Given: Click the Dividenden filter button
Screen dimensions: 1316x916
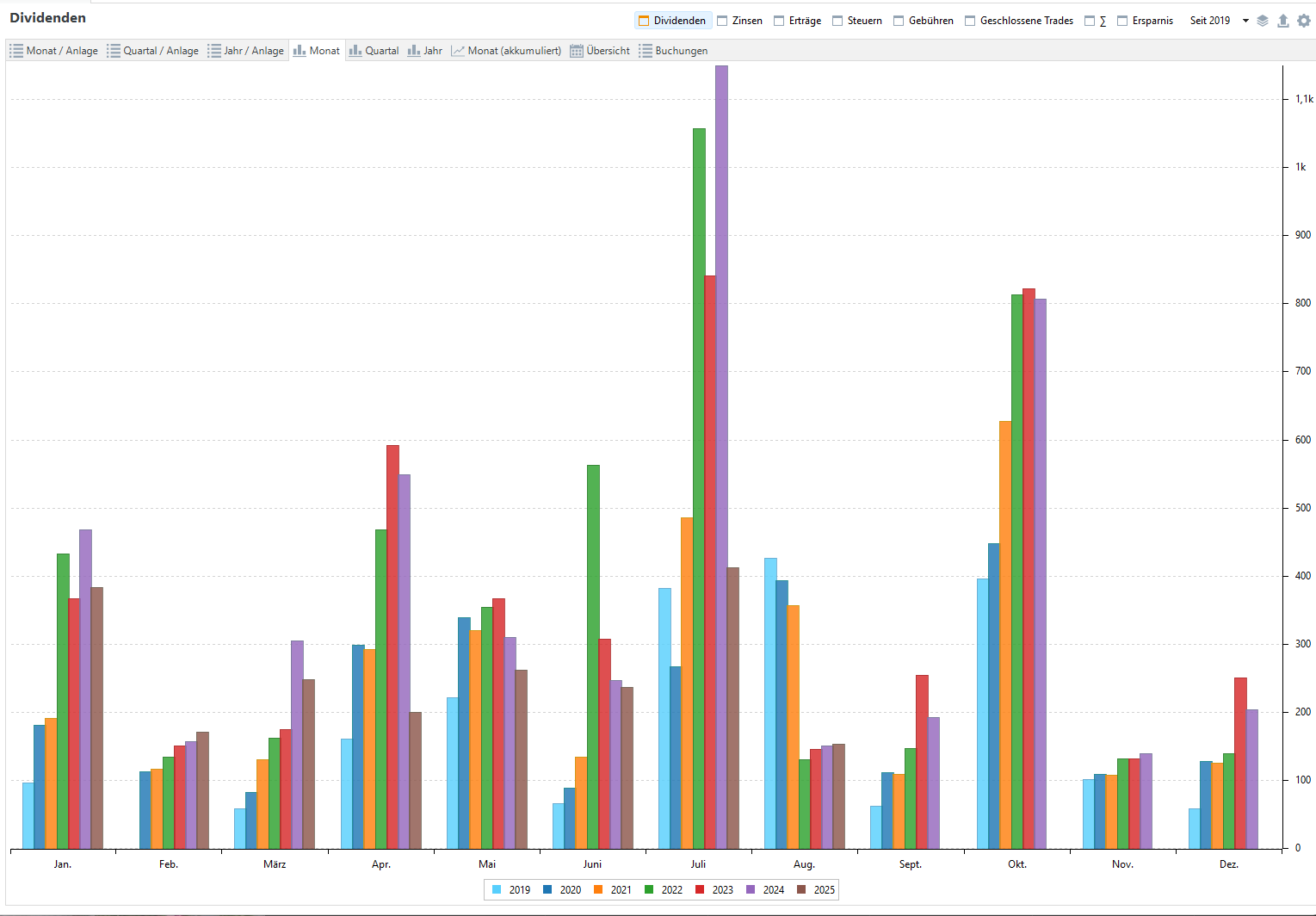Looking at the screenshot, I should (672, 21).
